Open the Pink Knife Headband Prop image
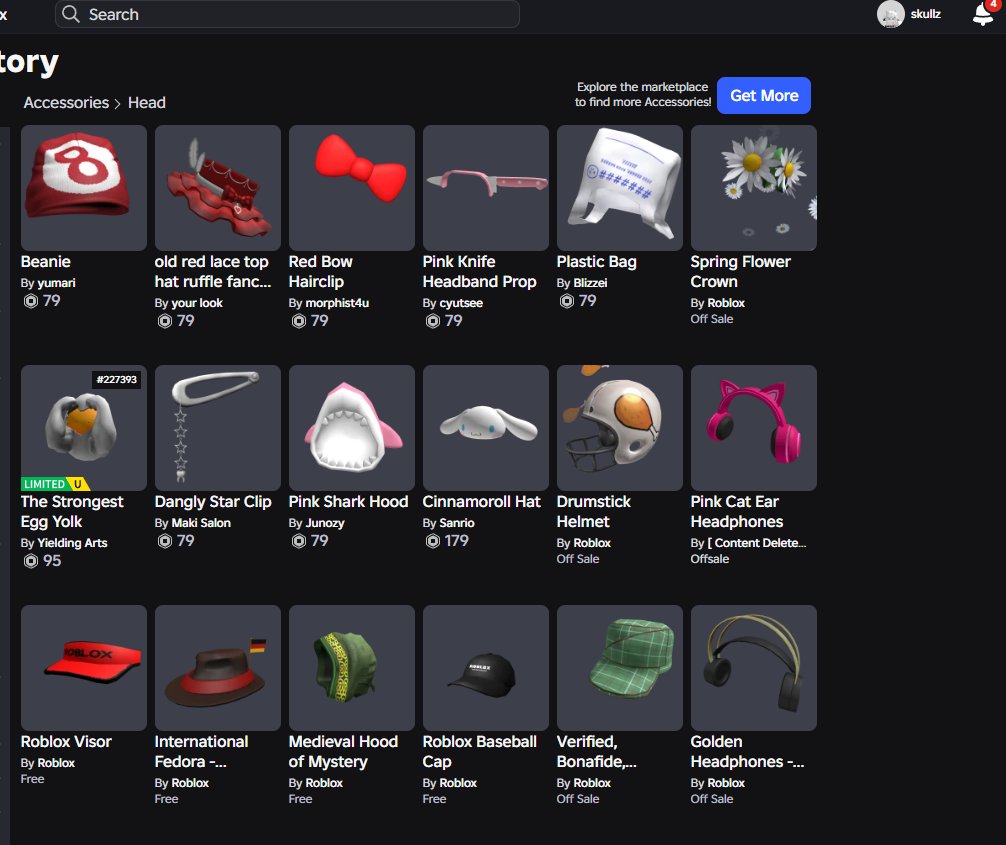Viewport: 1006px width, 845px height. tap(486, 188)
